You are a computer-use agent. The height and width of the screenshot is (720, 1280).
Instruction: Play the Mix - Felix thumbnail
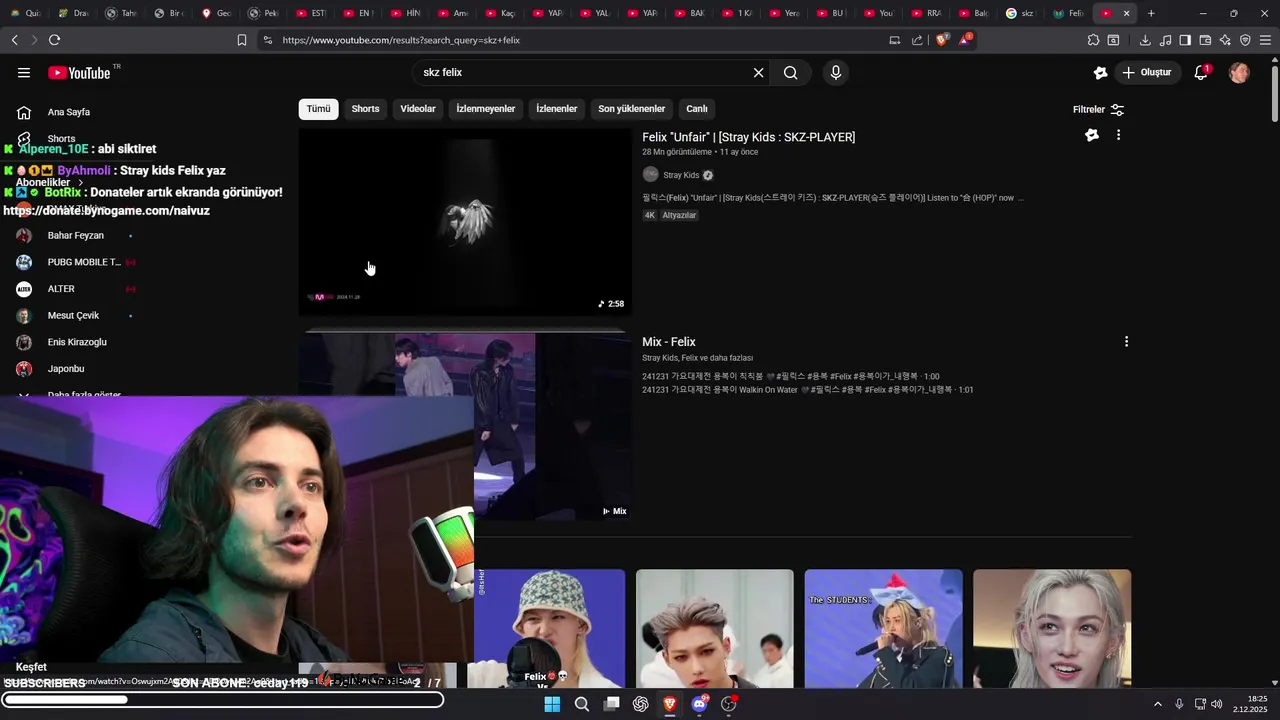(x=465, y=426)
